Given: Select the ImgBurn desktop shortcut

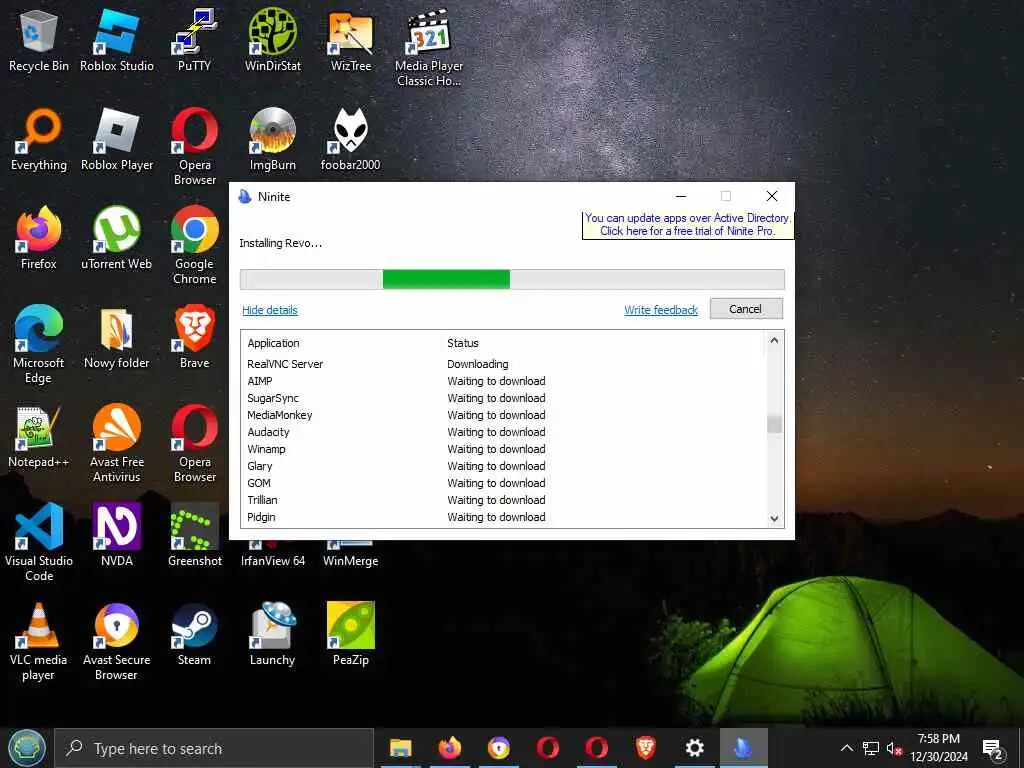Looking at the screenshot, I should click(x=272, y=140).
